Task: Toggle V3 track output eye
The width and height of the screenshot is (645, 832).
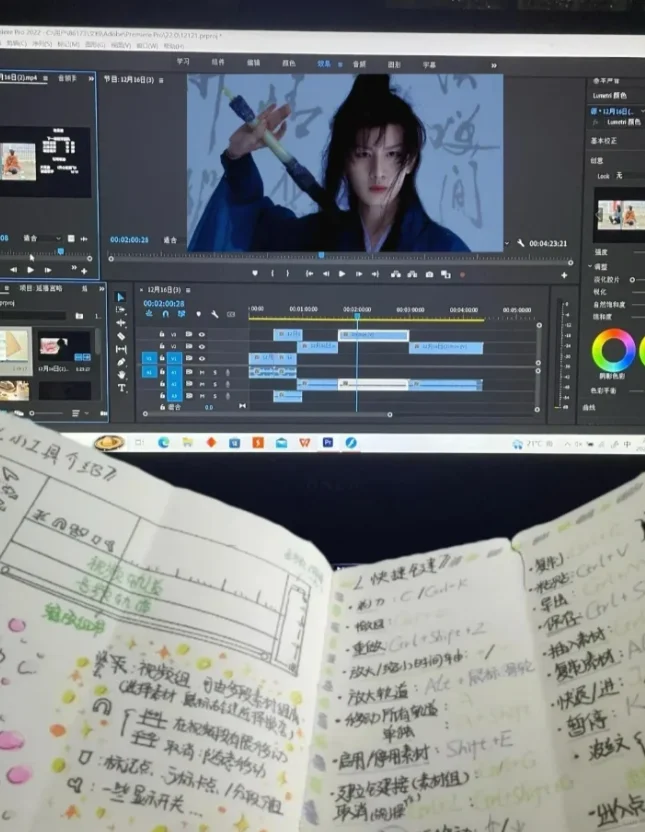Action: [x=202, y=334]
